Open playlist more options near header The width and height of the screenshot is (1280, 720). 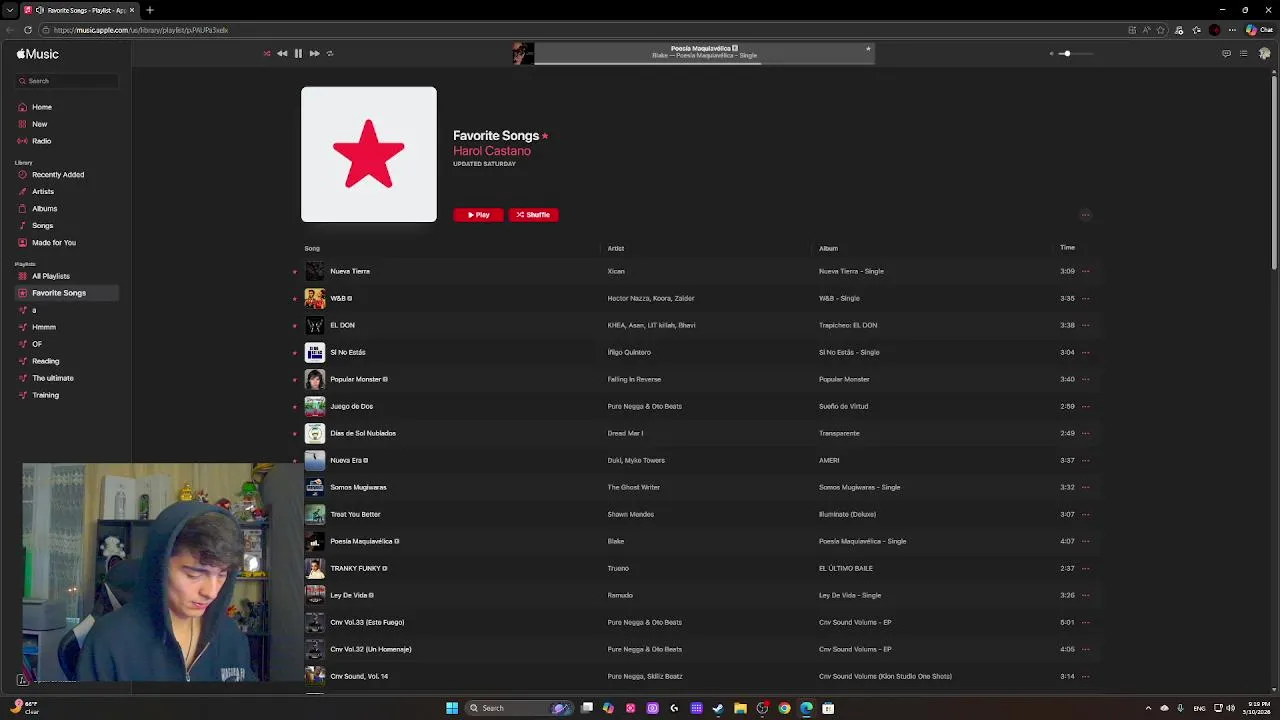pyautogui.click(x=1085, y=215)
